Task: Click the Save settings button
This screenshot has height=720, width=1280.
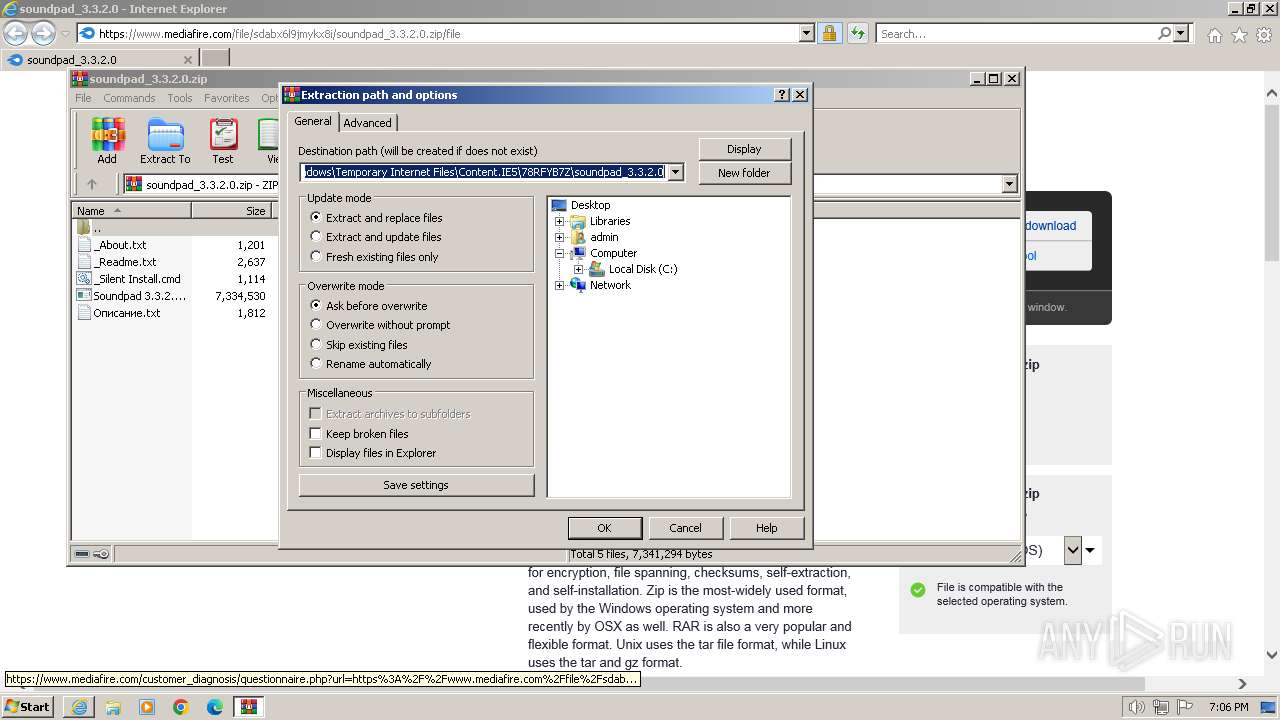Action: click(416, 485)
